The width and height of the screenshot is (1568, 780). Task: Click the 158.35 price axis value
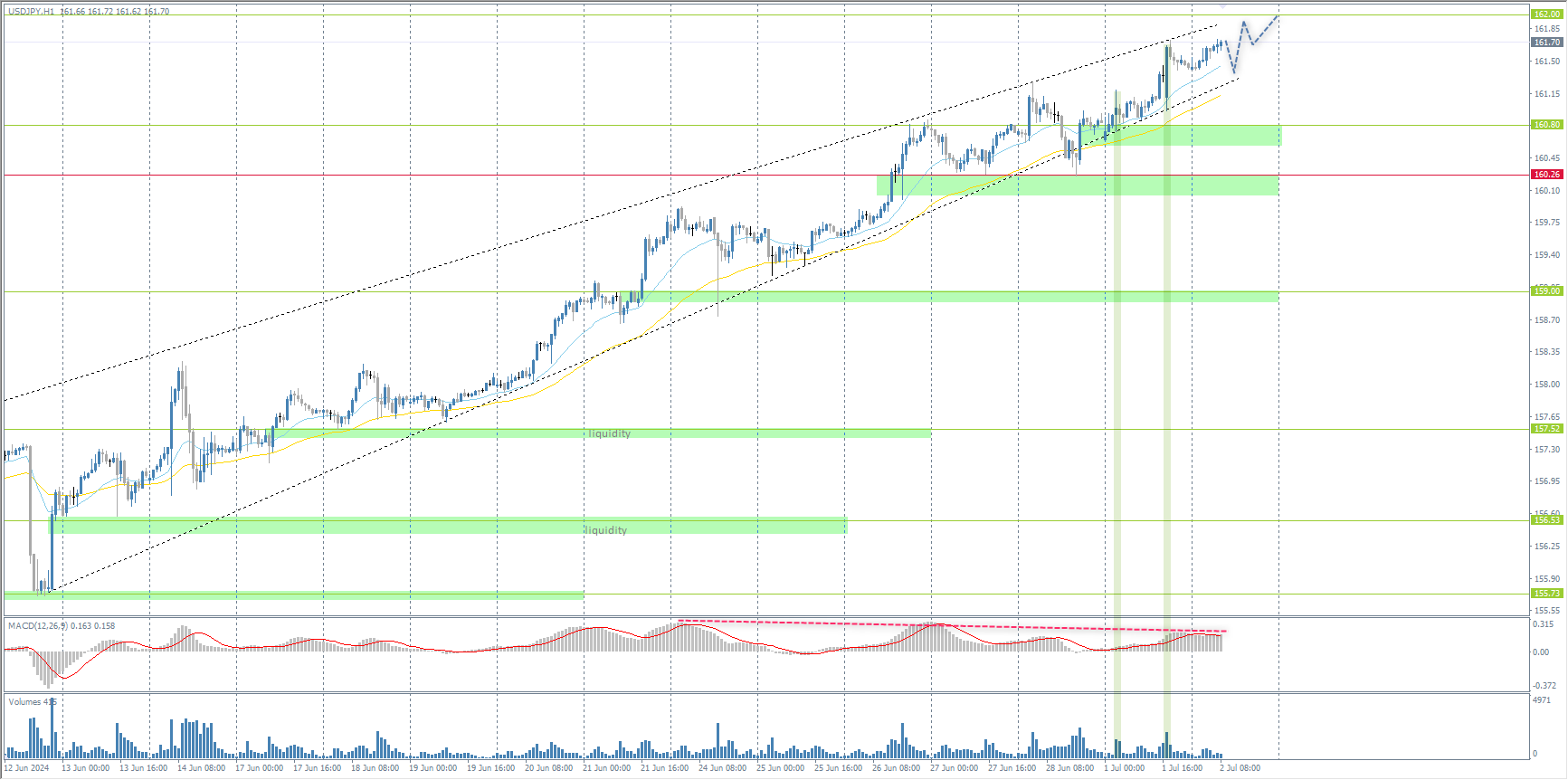coord(1547,352)
